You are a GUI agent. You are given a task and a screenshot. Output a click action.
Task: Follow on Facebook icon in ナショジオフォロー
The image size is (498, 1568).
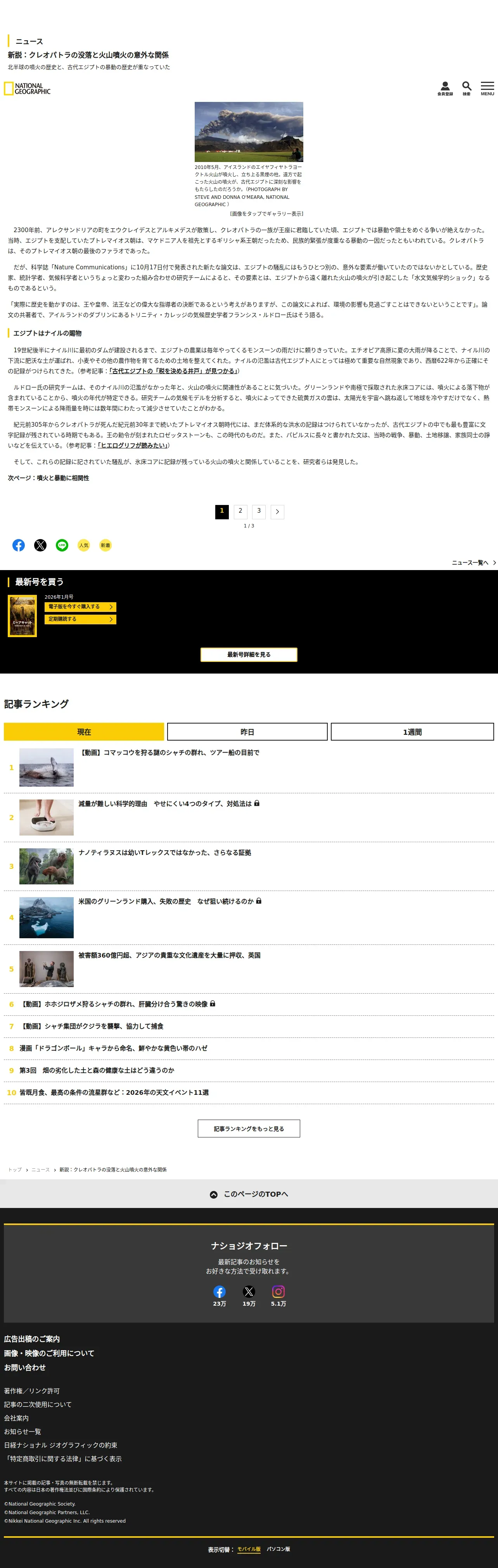pyautogui.click(x=220, y=1291)
